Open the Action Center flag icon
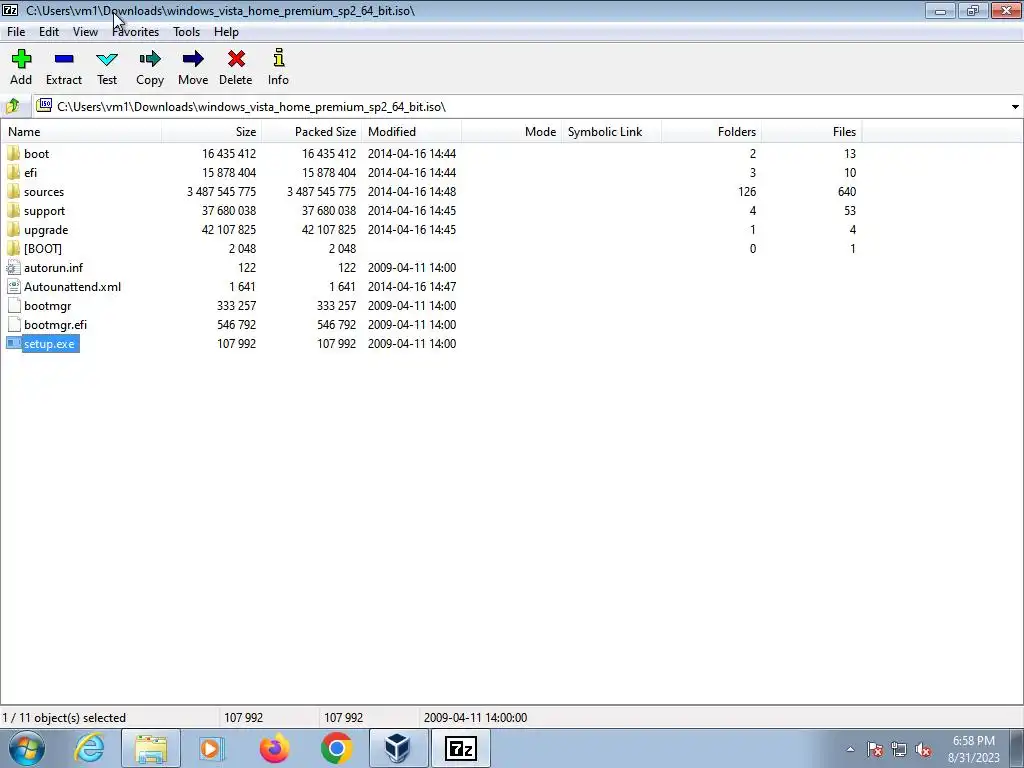 pos(875,750)
